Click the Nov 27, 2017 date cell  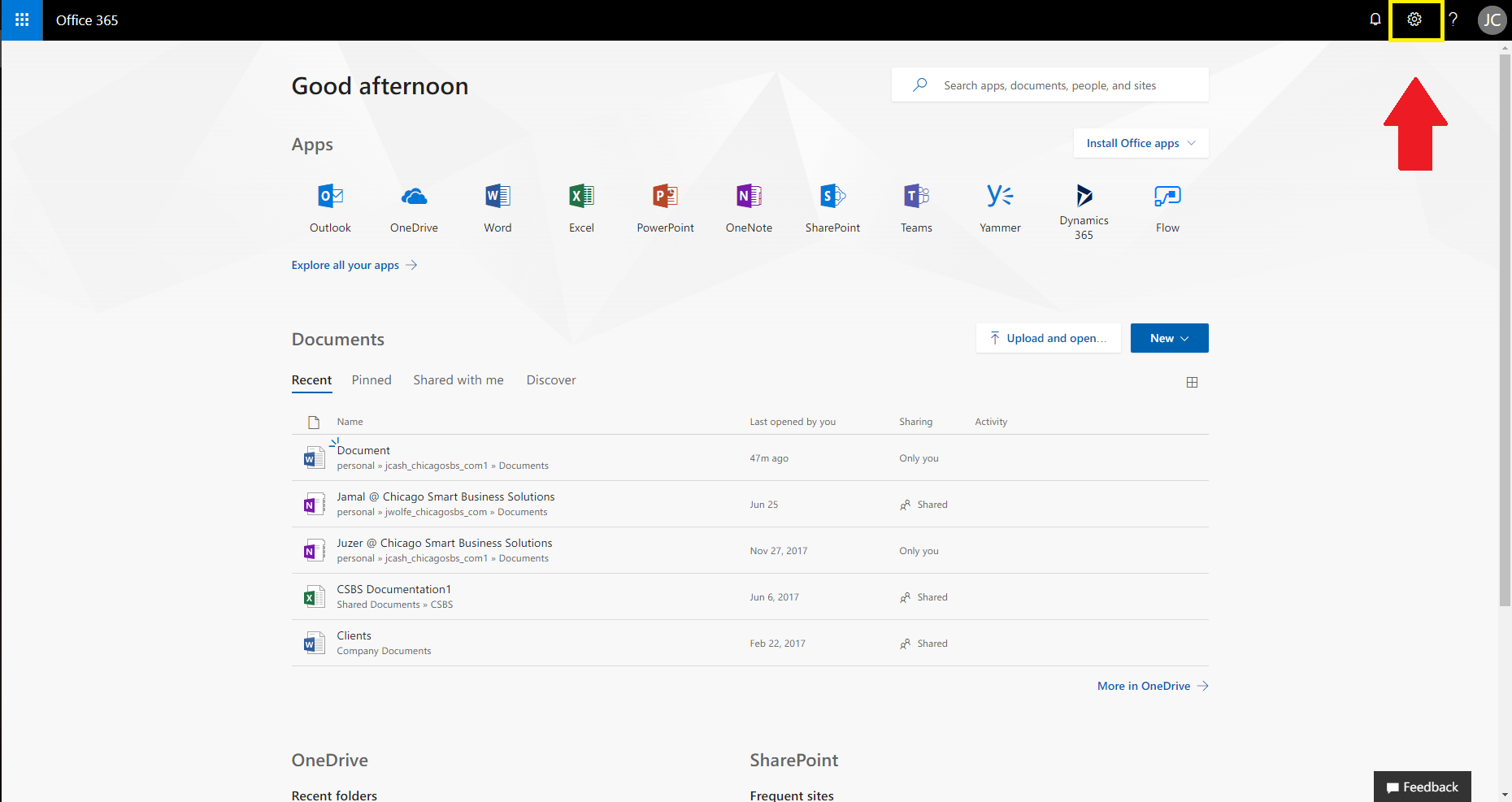[x=779, y=551]
